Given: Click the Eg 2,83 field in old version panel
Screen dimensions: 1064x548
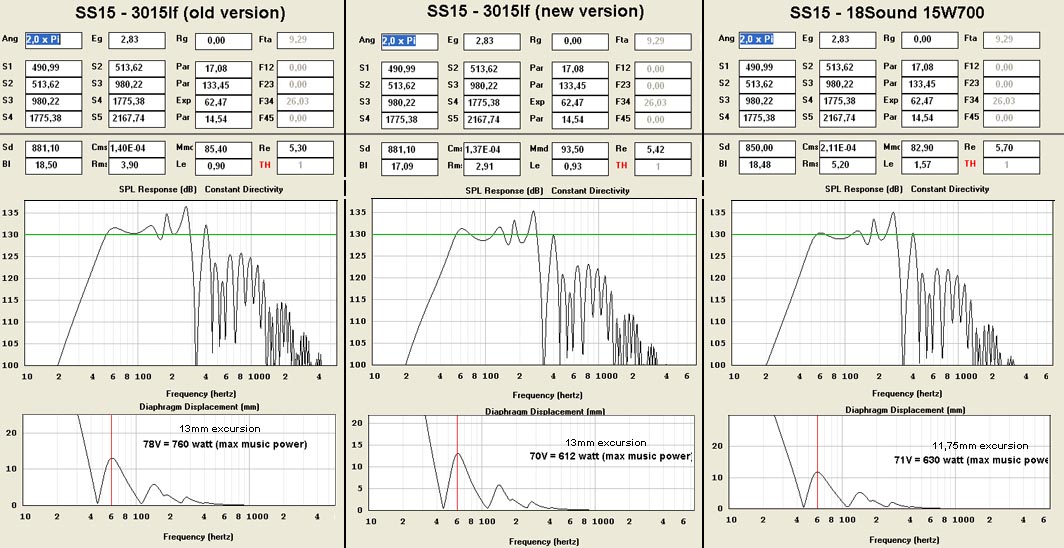Looking at the screenshot, I should 136,41.
